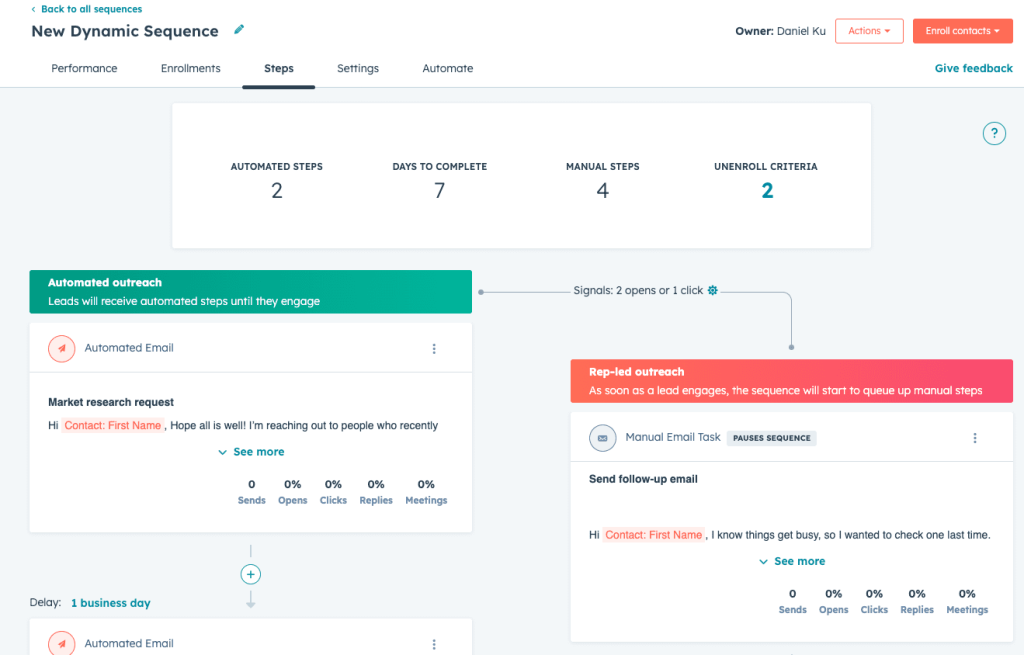
Task: Open the help question mark icon
Action: [x=993, y=134]
